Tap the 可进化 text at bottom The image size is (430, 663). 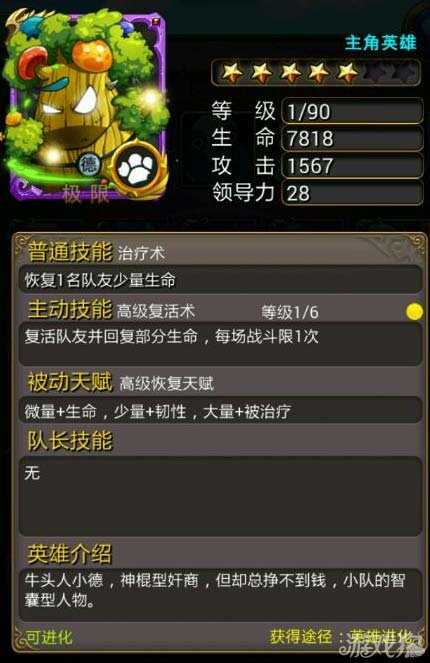49,637
